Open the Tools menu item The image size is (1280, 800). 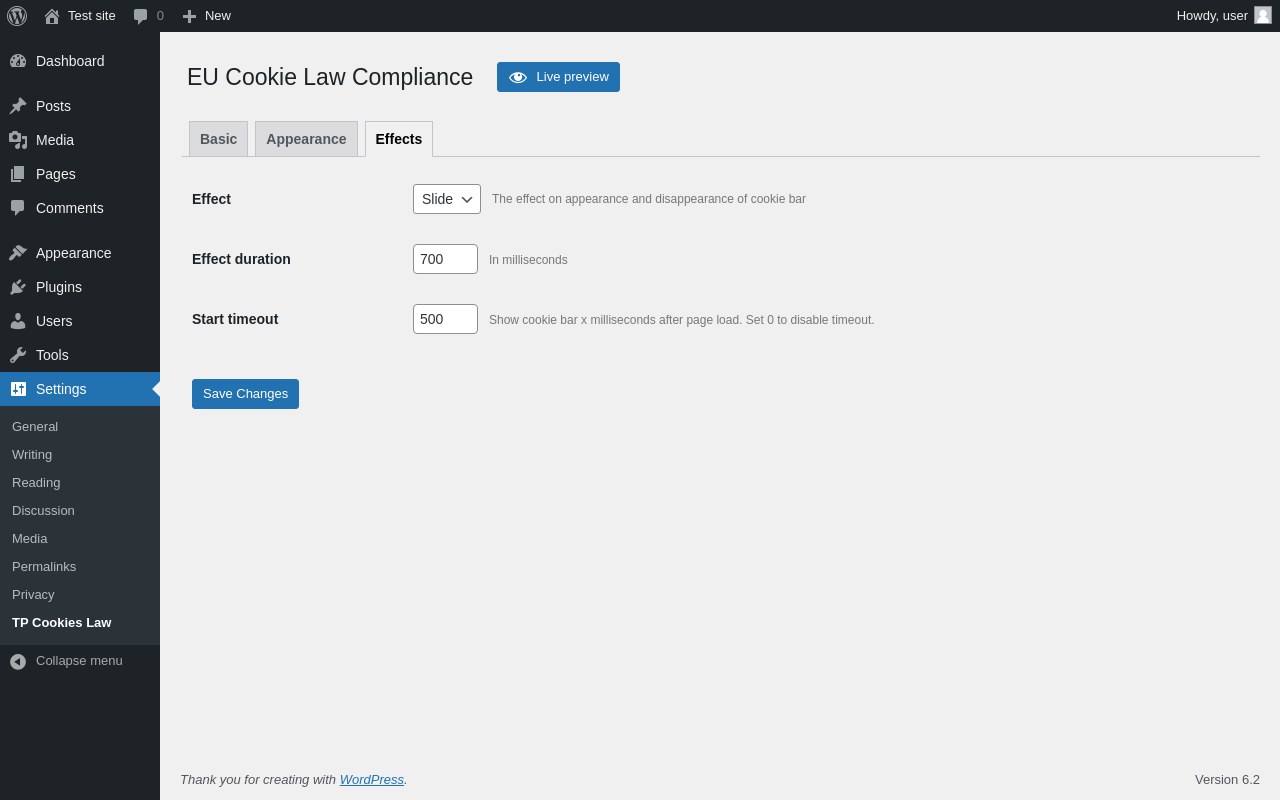pos(80,355)
